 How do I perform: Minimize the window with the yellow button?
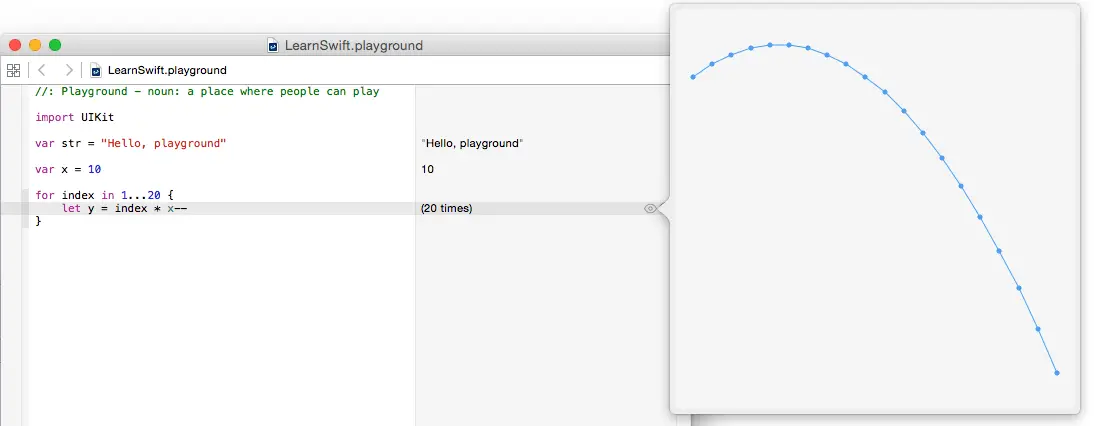35,45
